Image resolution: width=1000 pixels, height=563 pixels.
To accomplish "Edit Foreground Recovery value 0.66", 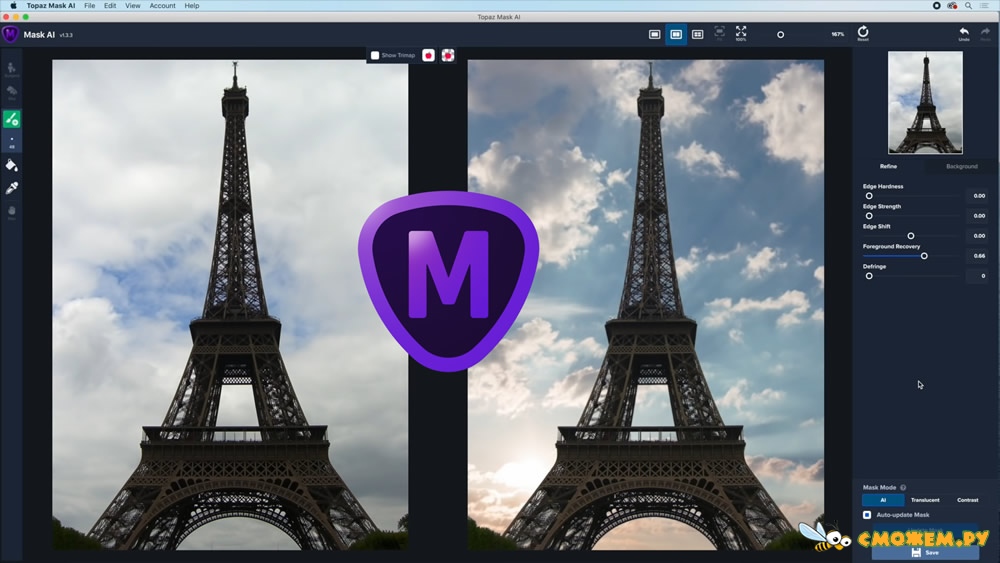I will [979, 256].
